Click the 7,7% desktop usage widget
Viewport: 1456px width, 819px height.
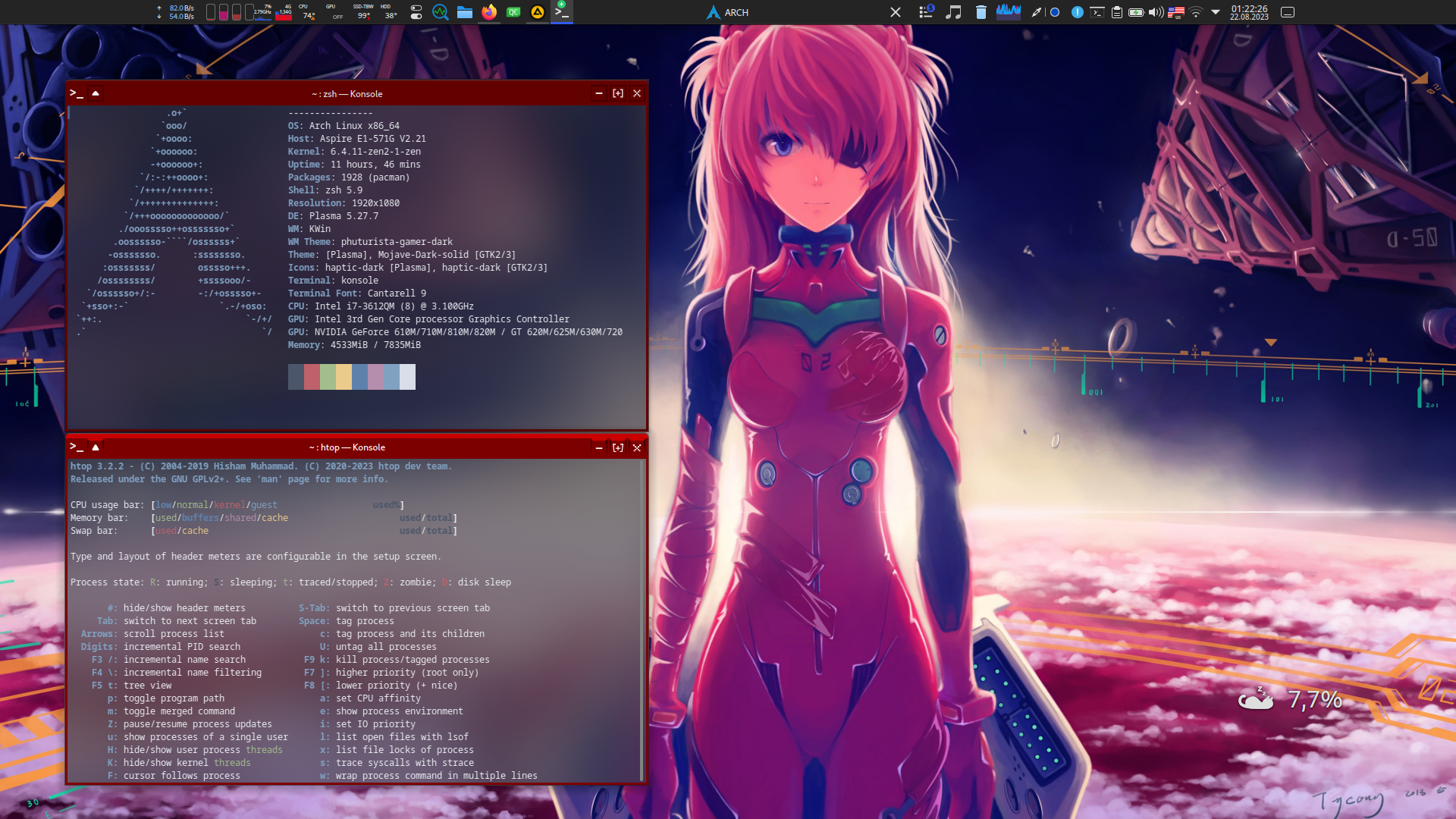(x=1290, y=699)
